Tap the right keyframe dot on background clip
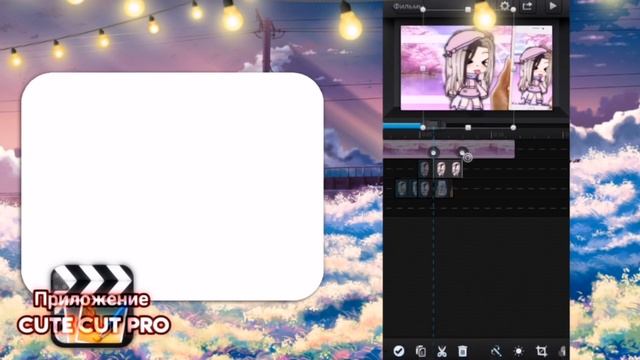This screenshot has width=640, height=360. (x=462, y=152)
